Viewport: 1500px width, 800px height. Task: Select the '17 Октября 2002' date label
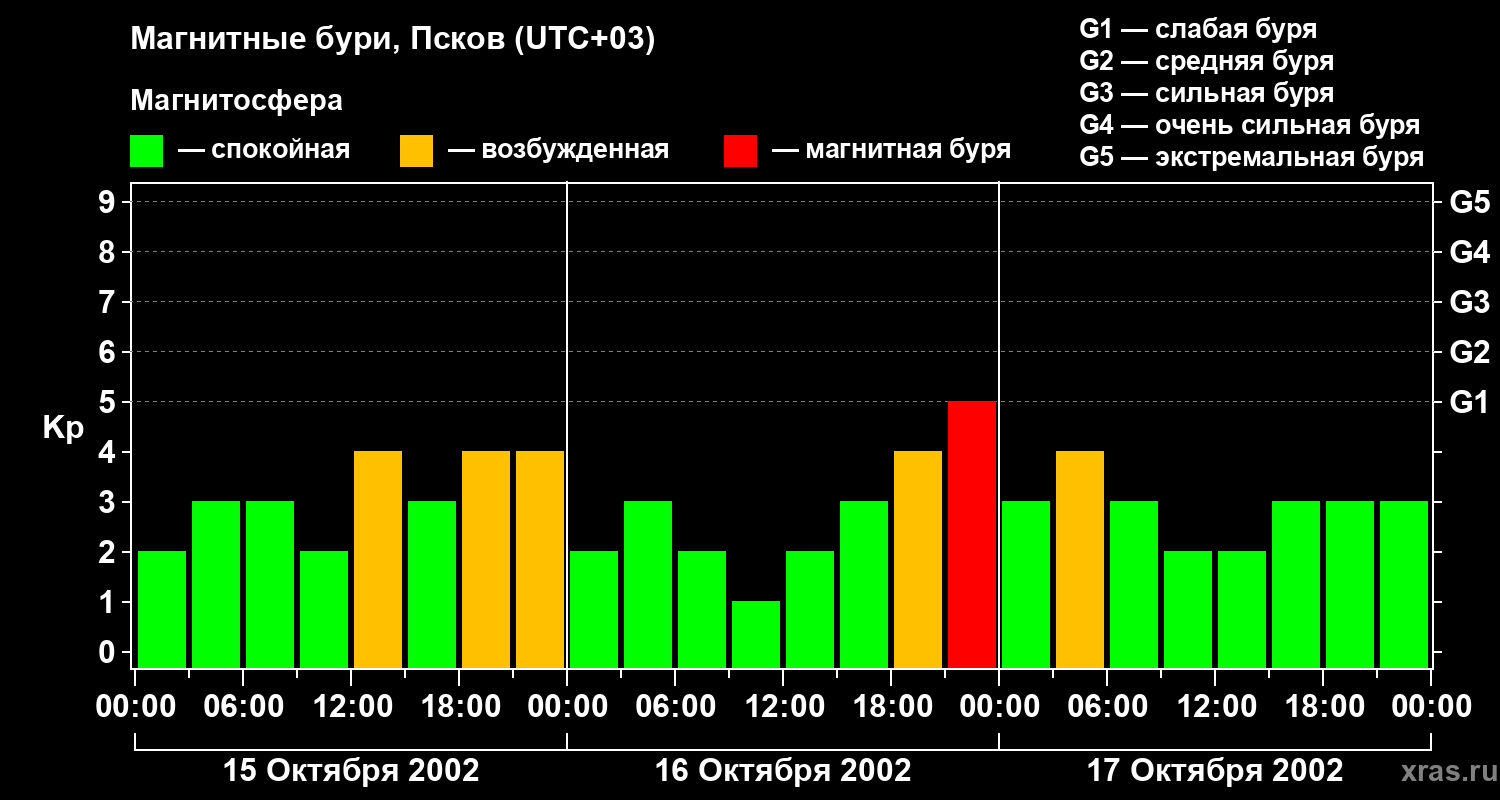1214,771
